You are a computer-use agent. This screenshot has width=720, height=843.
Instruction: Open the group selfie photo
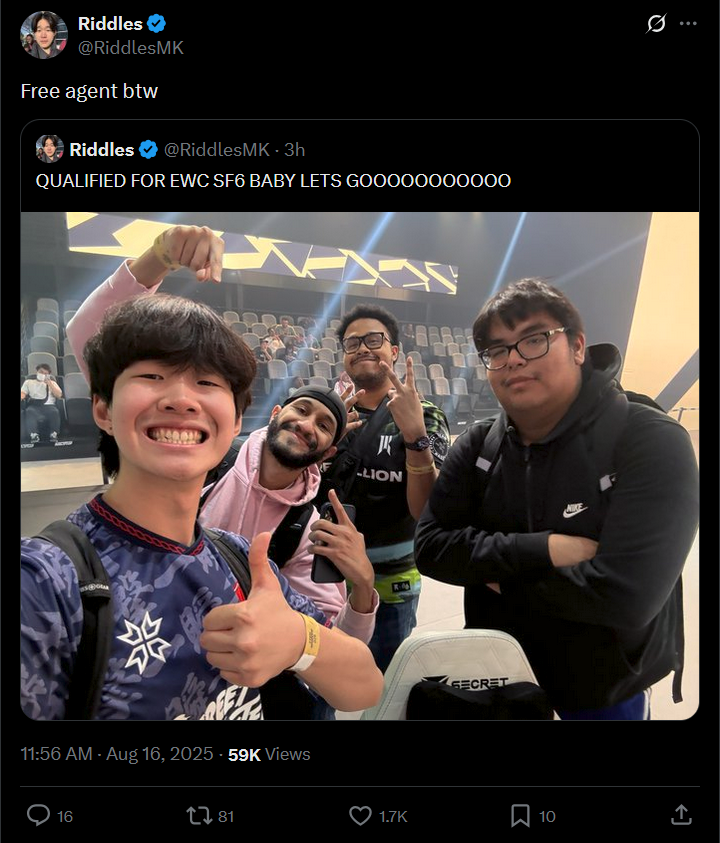(360, 466)
